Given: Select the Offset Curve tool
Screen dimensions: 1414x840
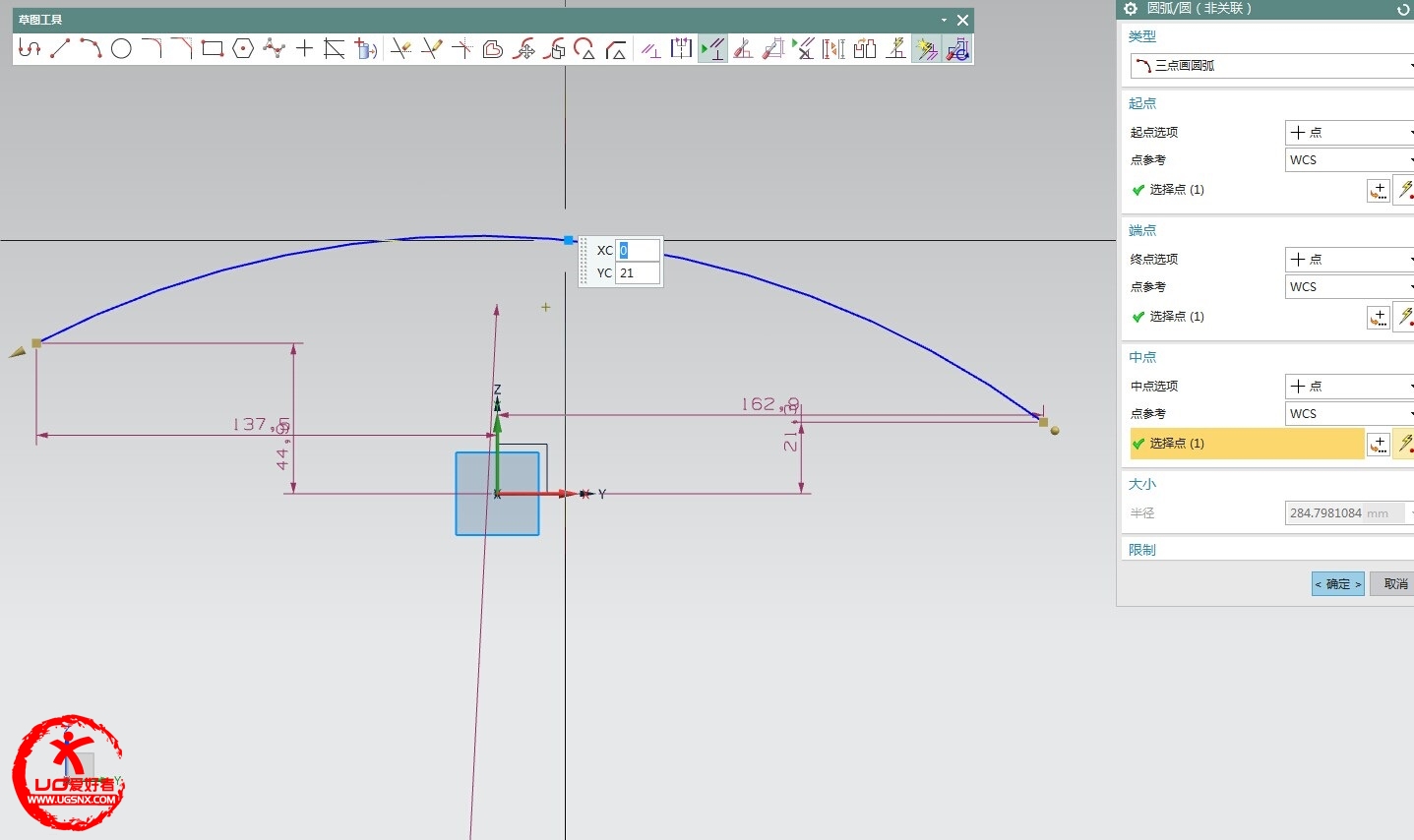Looking at the screenshot, I should (493, 48).
